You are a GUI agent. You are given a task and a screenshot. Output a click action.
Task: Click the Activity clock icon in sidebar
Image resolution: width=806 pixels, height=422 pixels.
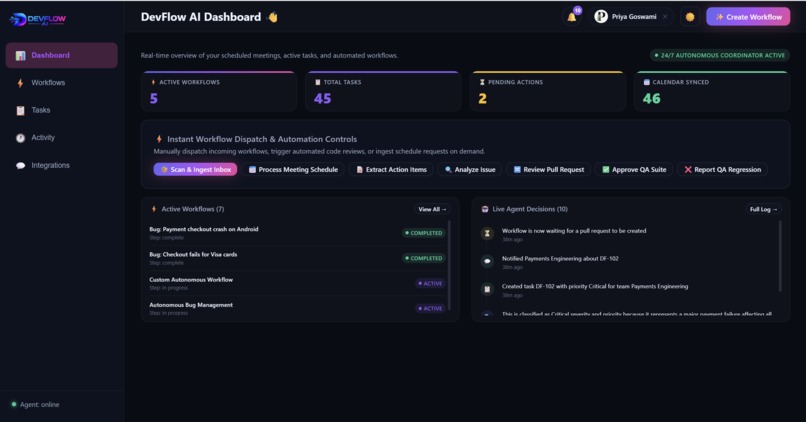coord(20,138)
